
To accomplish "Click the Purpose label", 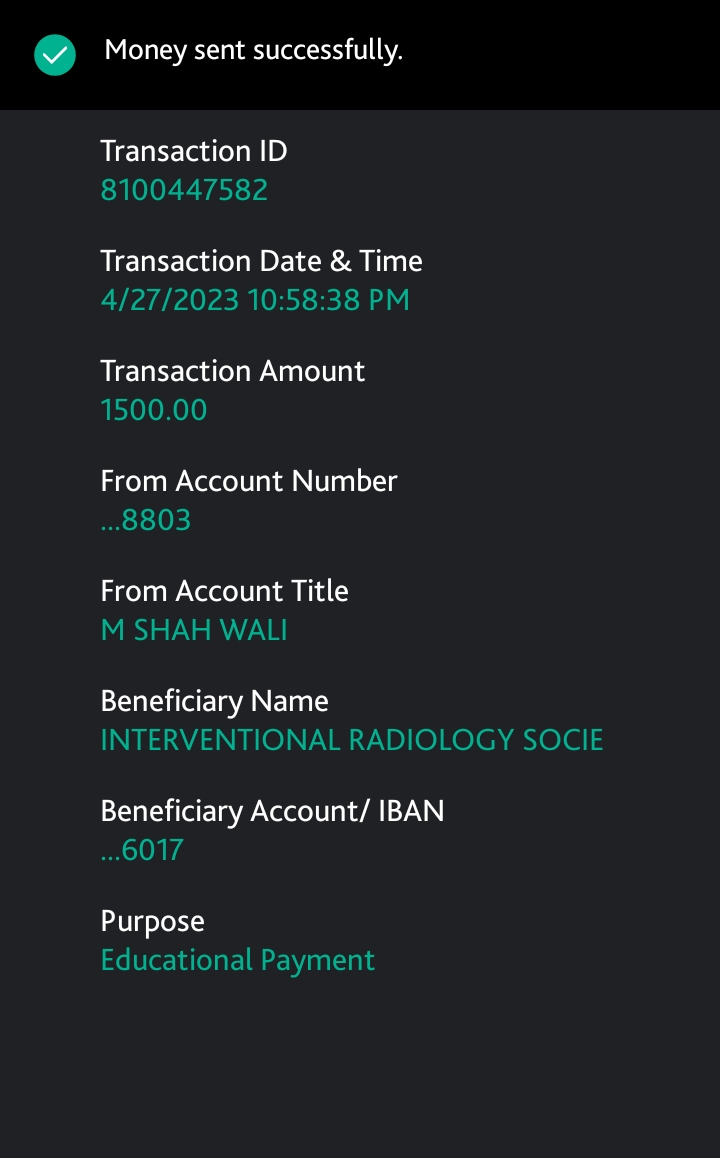I will 152,921.
